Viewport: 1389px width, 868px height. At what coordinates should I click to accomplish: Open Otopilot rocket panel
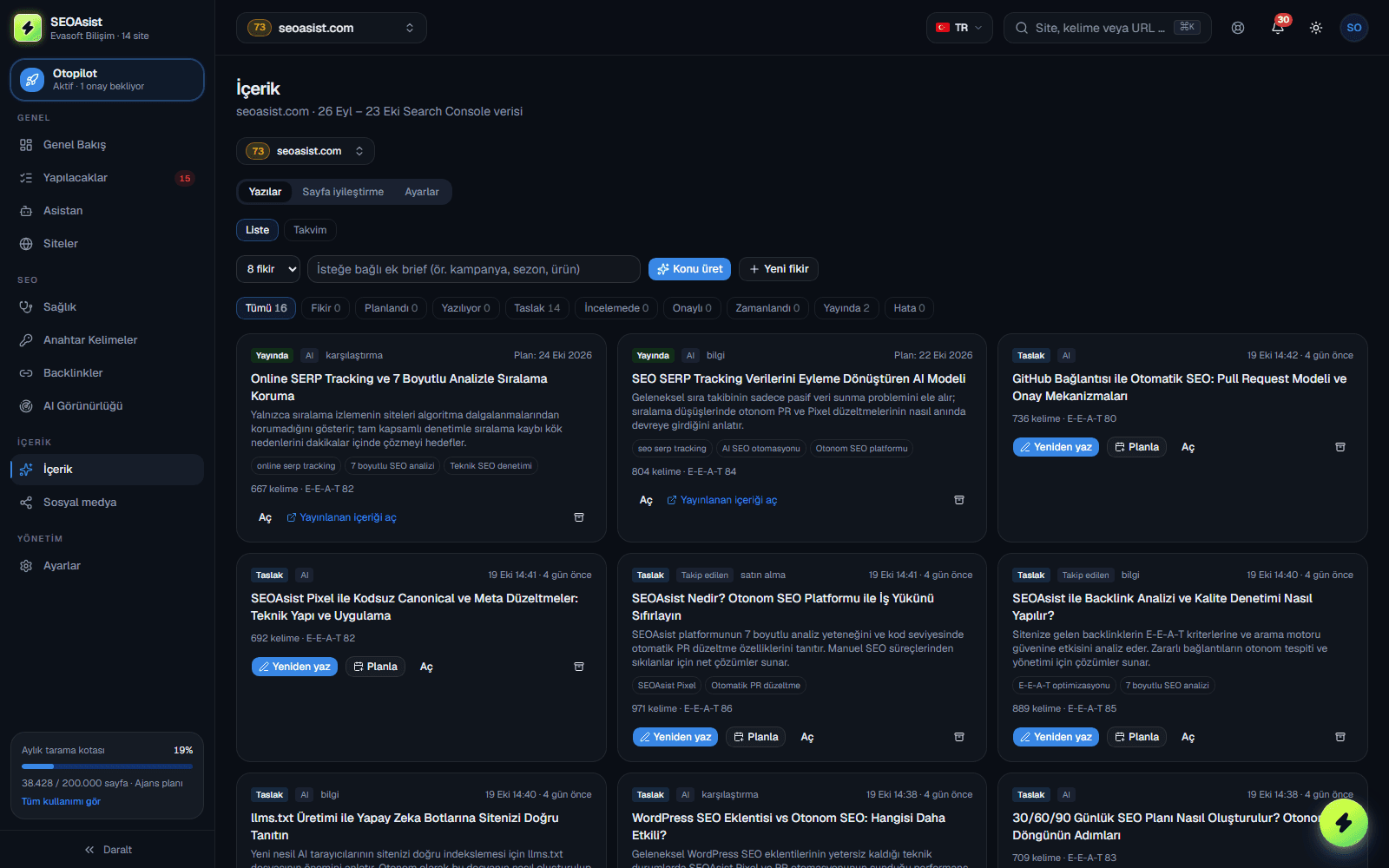click(x=107, y=80)
